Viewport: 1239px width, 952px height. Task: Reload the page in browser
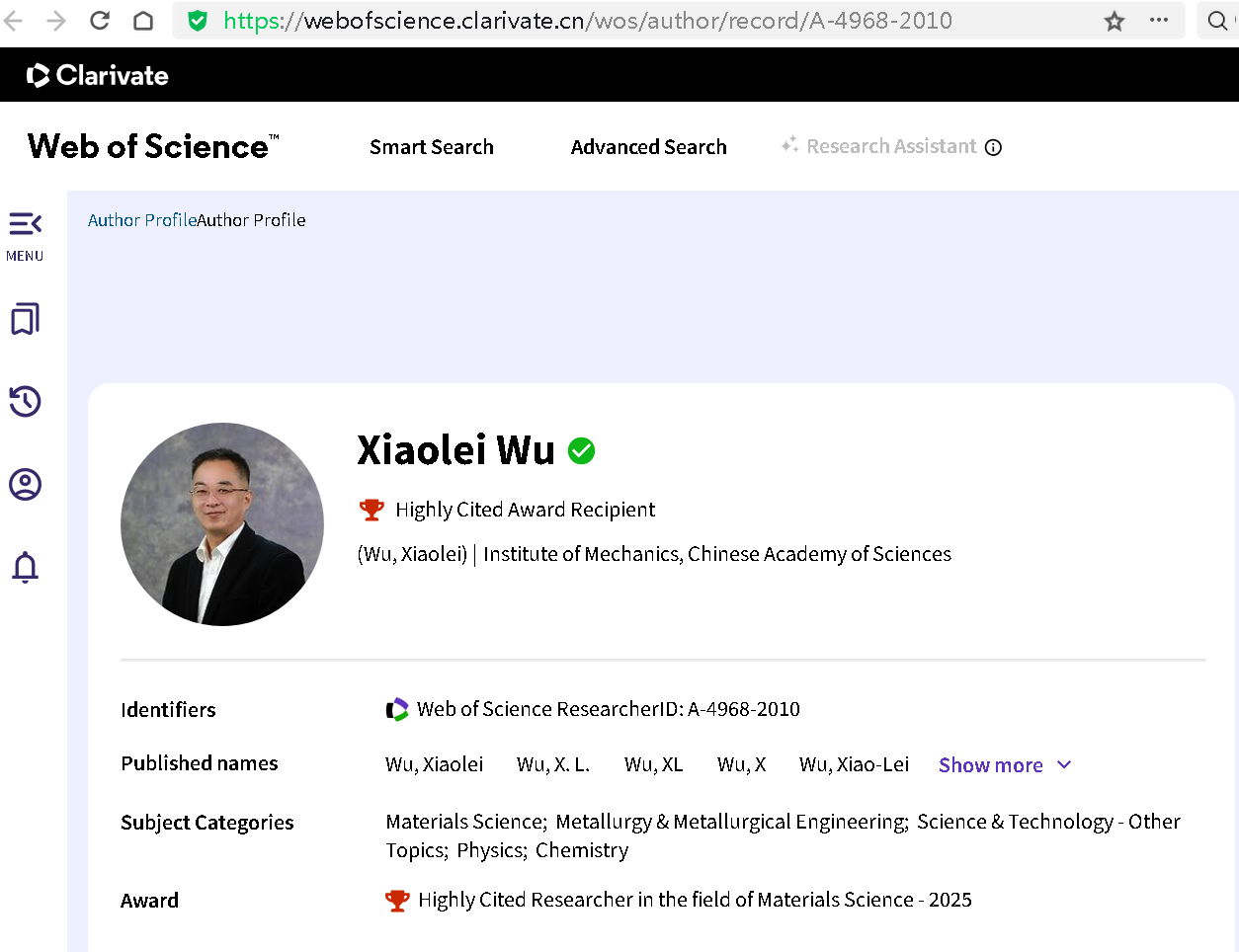coord(100,21)
